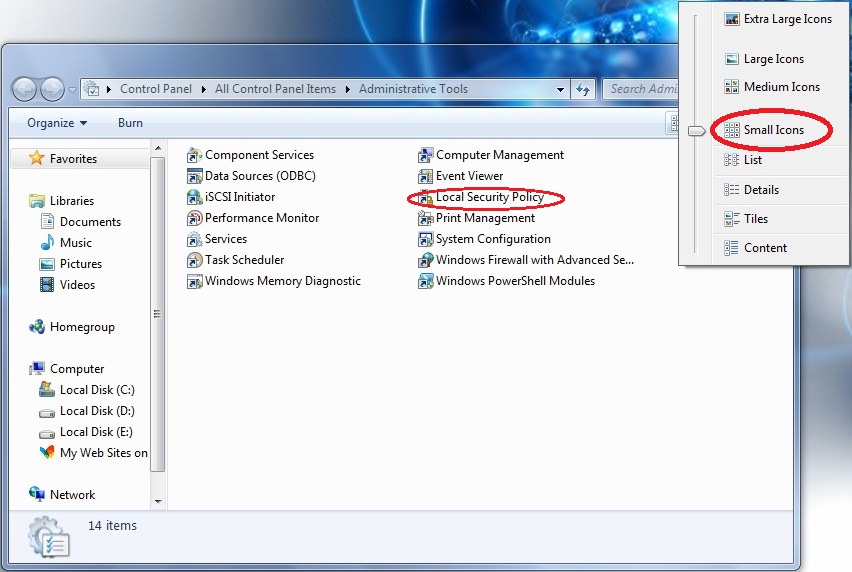852x572 pixels.
Task: Open Windows Firewall with Advanced Security icon
Action: click(x=425, y=260)
